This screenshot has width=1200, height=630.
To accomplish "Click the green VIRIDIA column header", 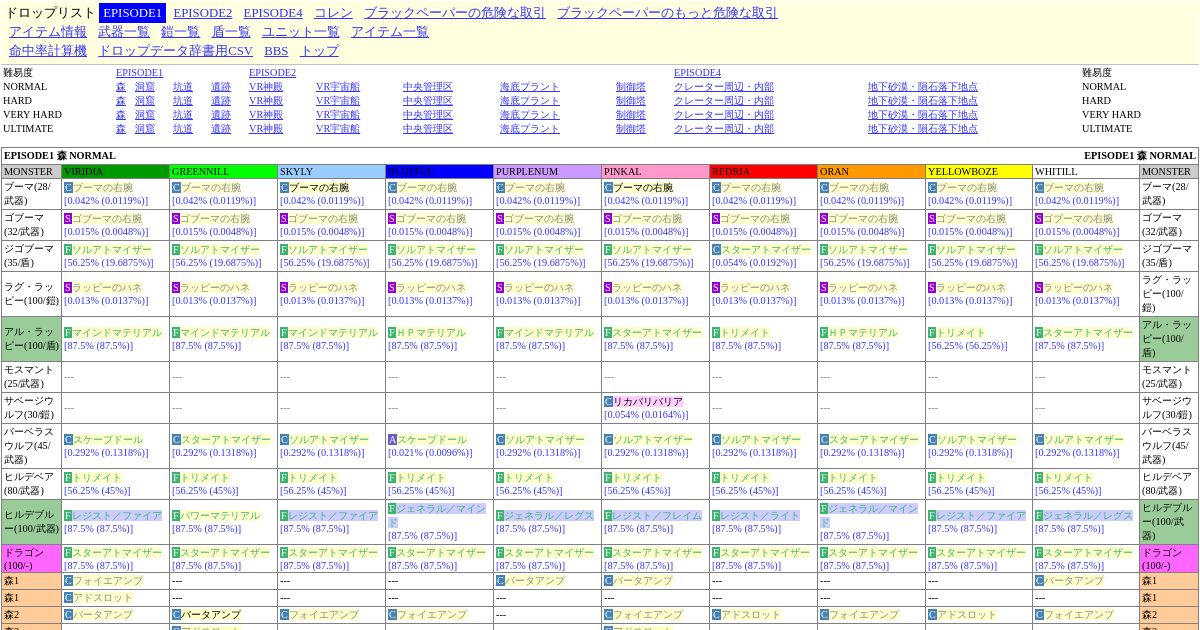I will tap(115, 172).
